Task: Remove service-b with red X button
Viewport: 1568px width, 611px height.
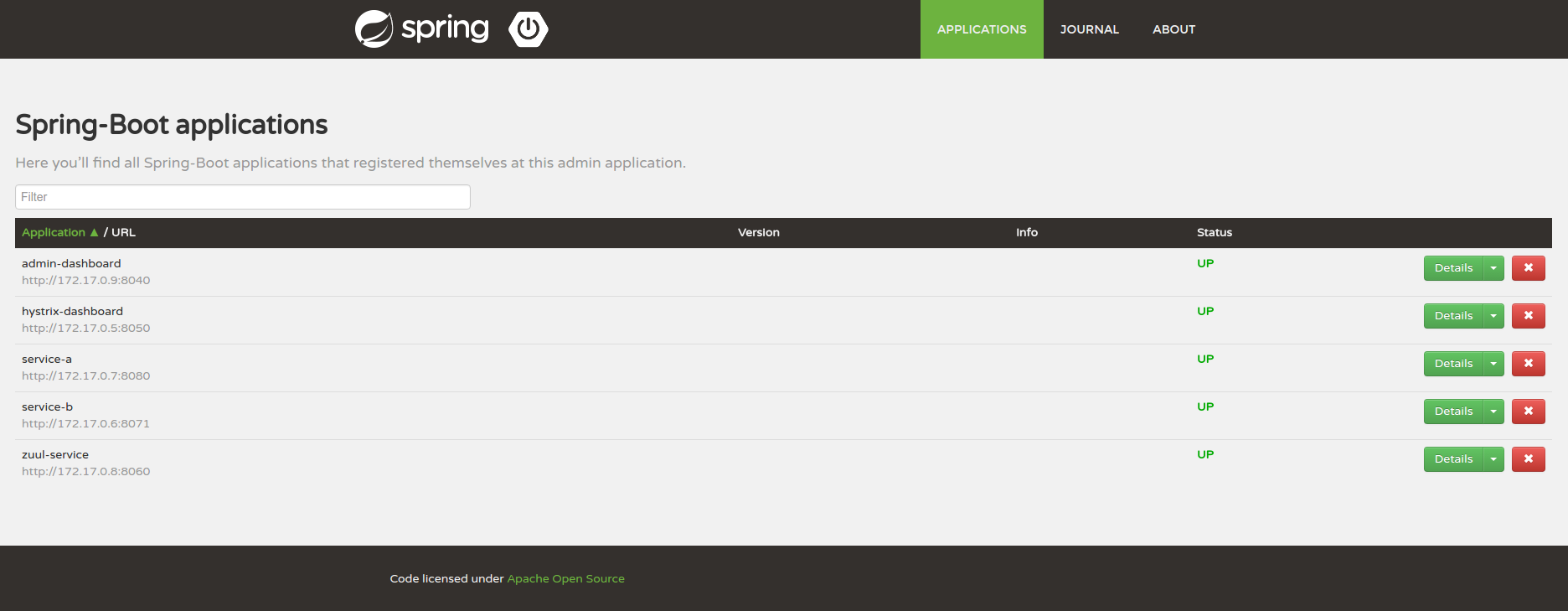Action: [x=1528, y=412]
